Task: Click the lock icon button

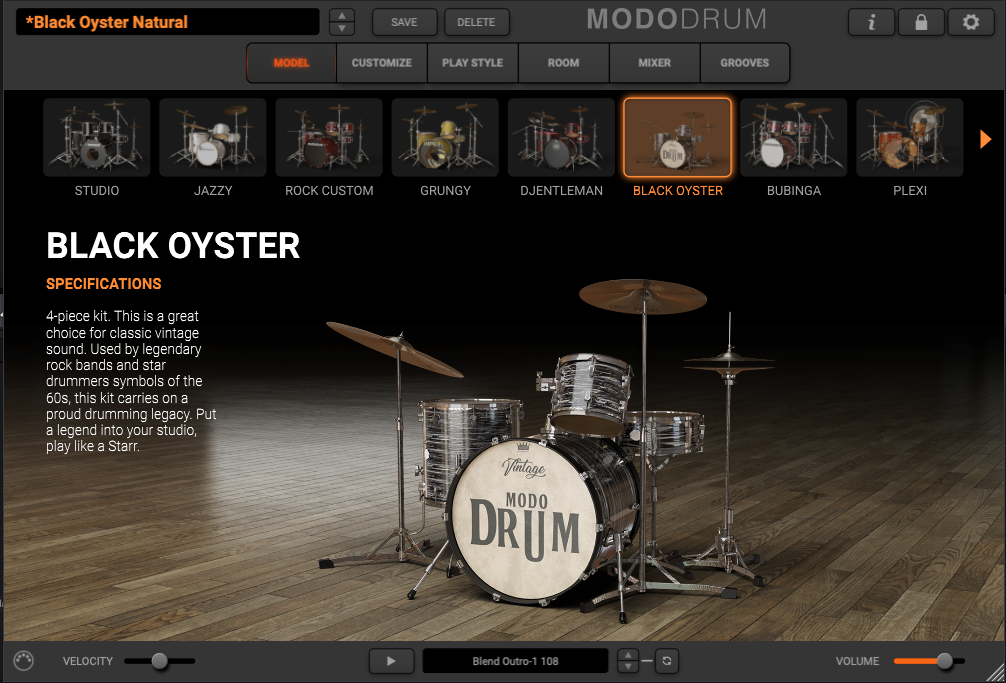Action: 921,22
